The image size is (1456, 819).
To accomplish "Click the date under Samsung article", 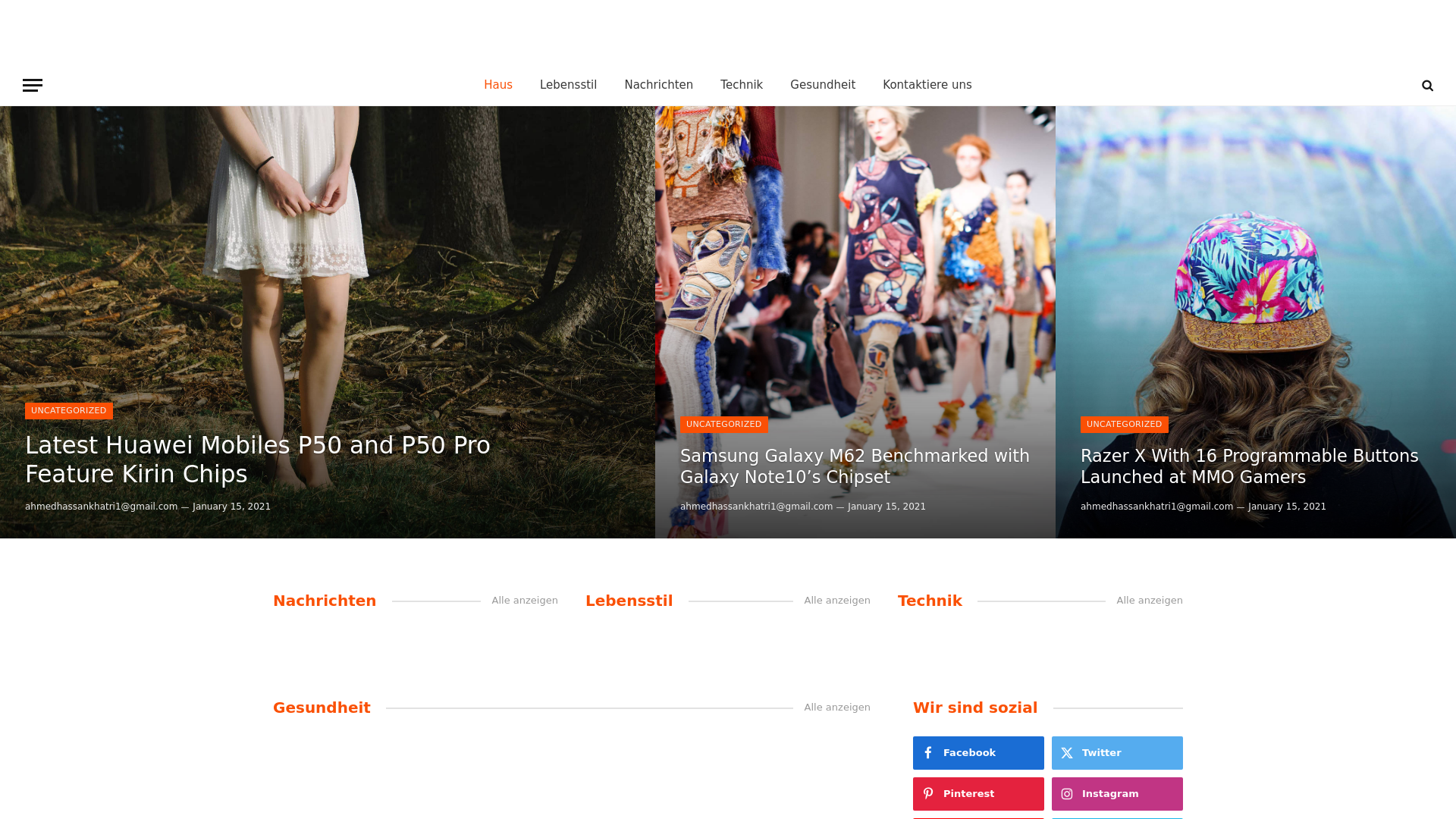I will pyautogui.click(x=886, y=507).
